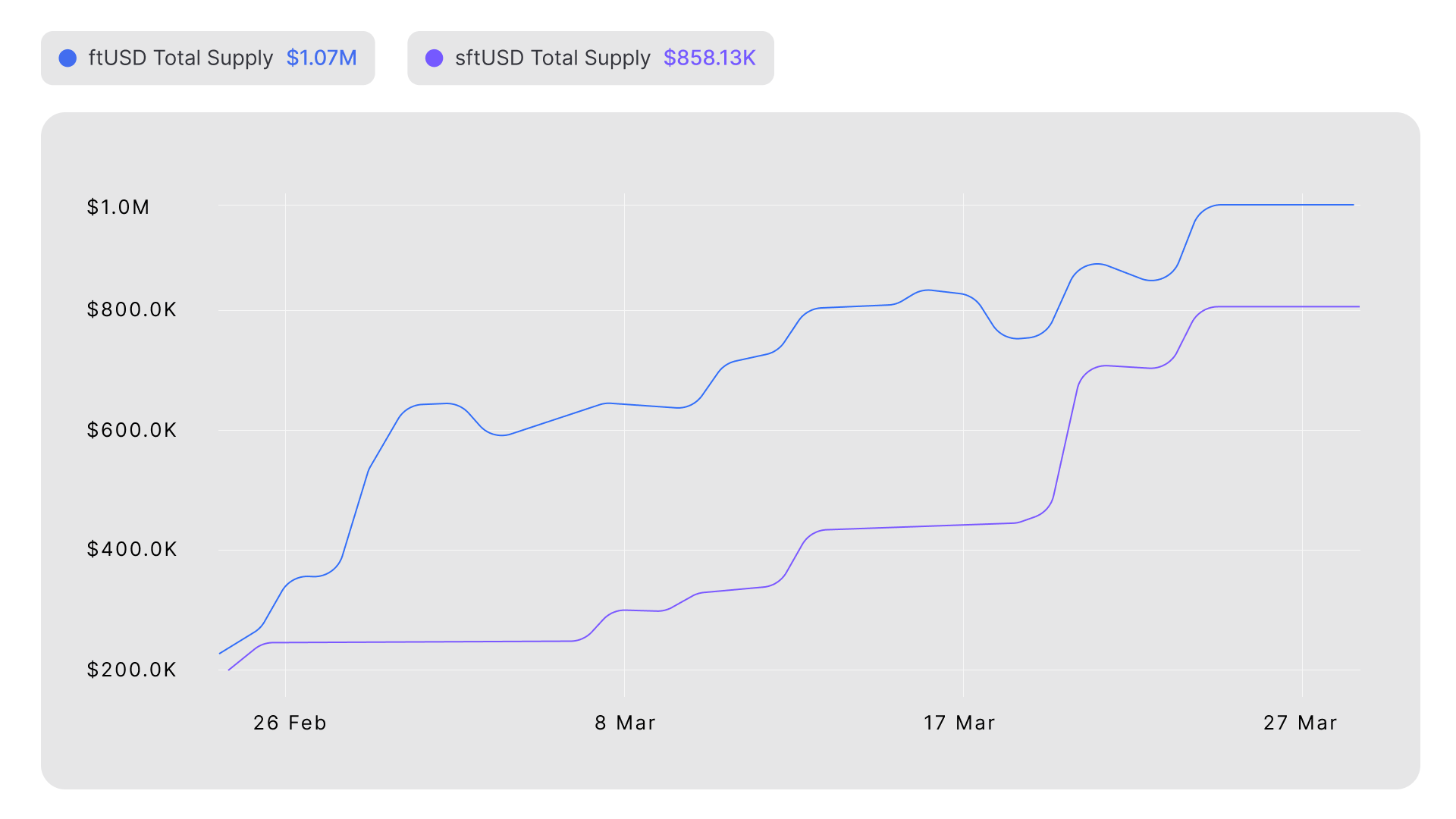
Task: Click the 26 Feb x-axis label
Action: point(290,723)
